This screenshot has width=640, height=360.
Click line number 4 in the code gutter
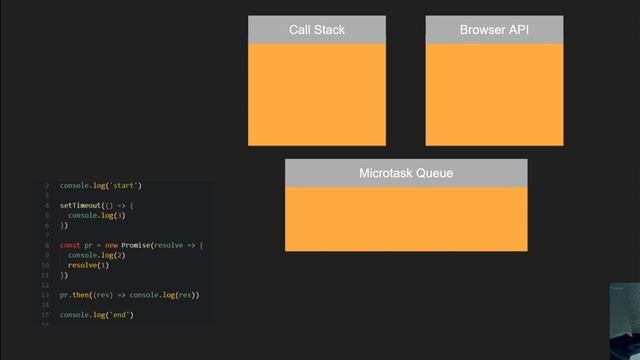tap(47, 205)
